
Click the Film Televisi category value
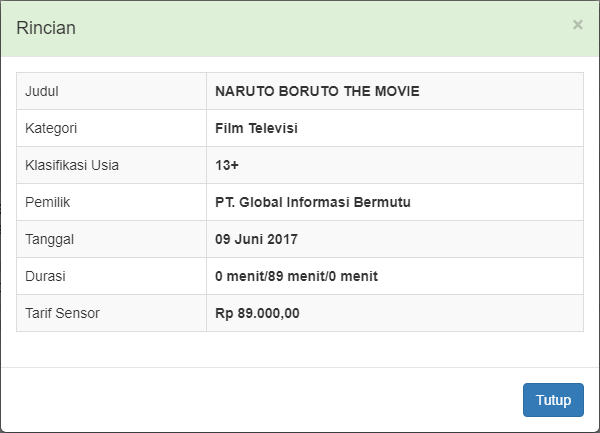[x=256, y=128]
